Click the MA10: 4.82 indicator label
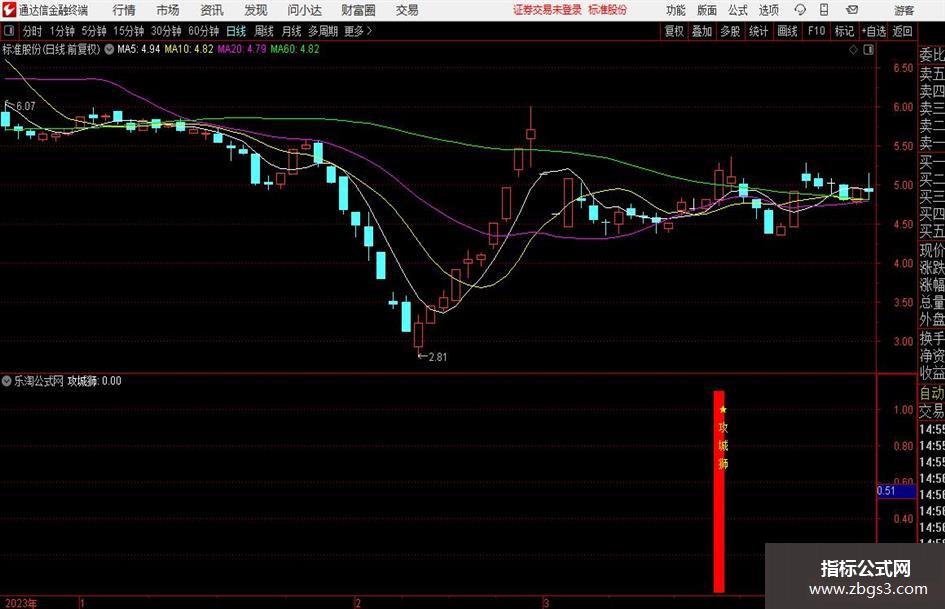The image size is (945, 609). (x=189, y=49)
